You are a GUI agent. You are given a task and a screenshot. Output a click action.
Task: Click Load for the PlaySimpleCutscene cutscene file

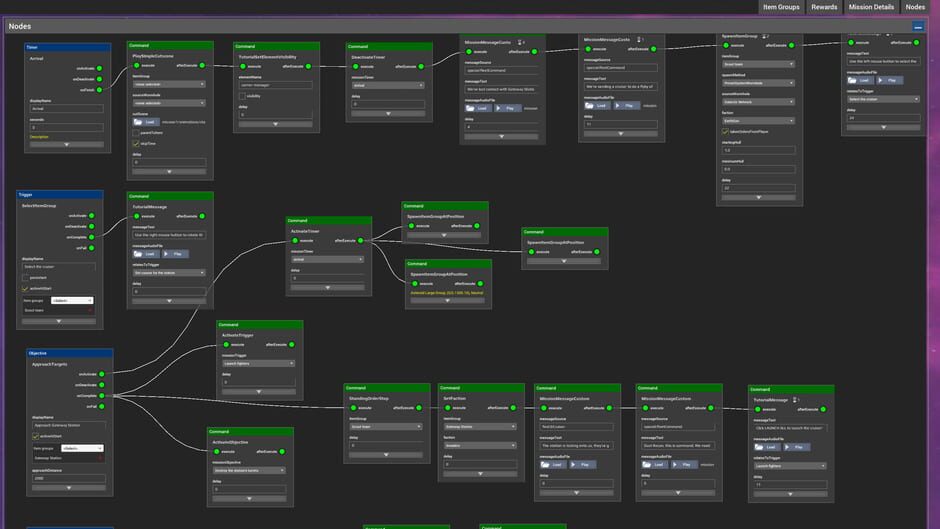pyautogui.click(x=147, y=122)
